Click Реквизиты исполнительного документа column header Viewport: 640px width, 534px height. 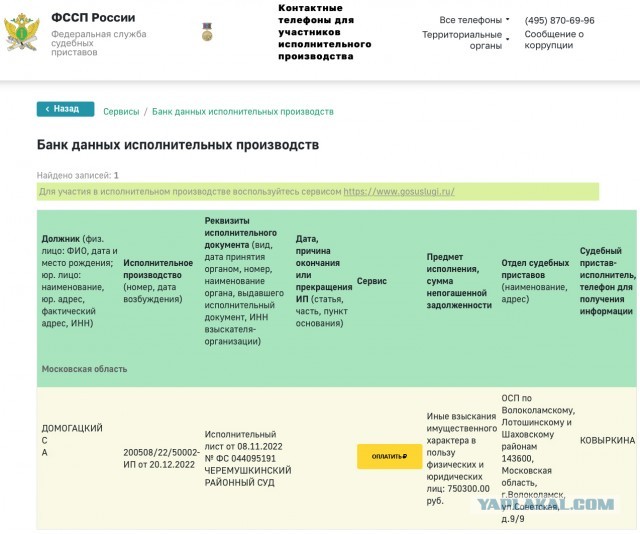click(x=244, y=281)
